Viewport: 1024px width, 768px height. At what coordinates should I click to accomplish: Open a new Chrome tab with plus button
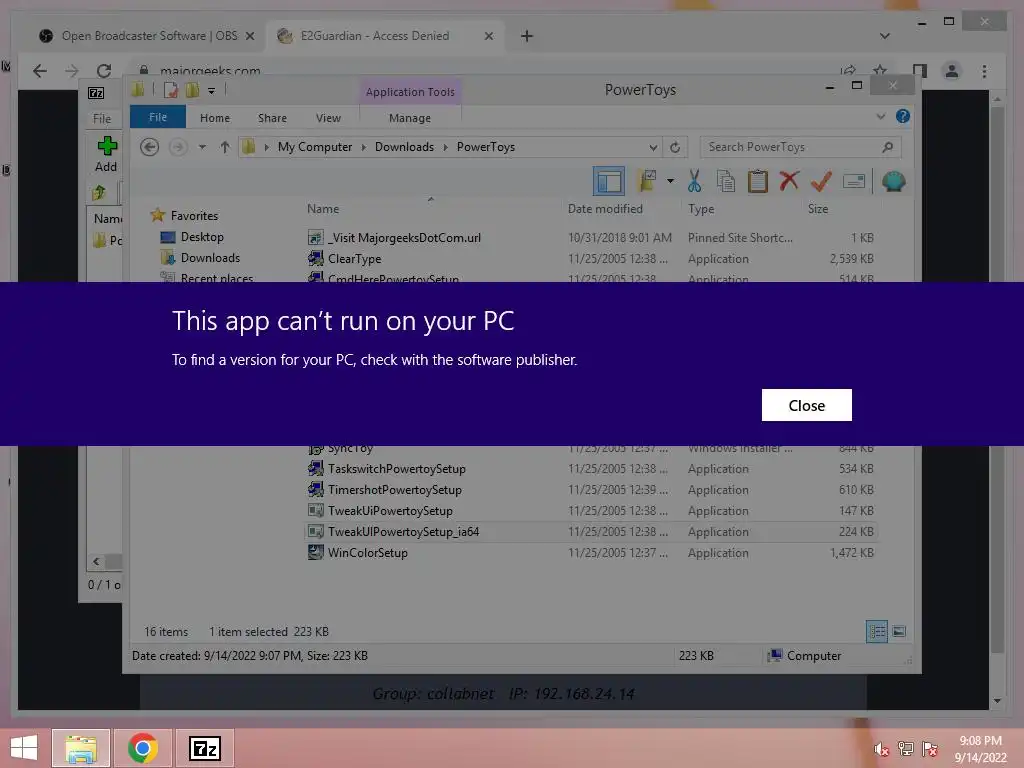click(x=526, y=37)
